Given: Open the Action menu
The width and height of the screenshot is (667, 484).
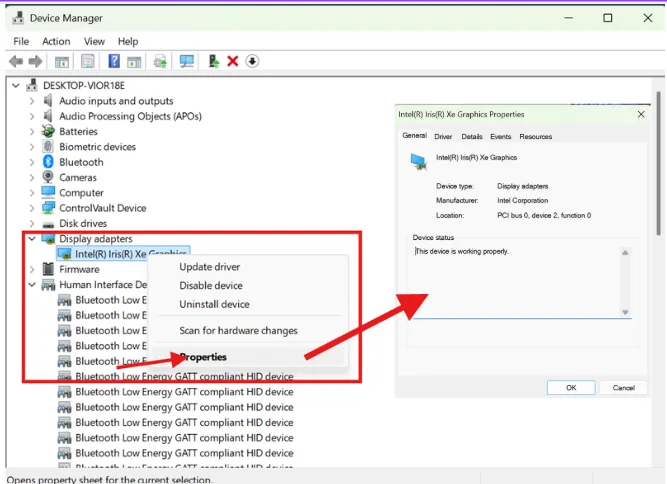Looking at the screenshot, I should 56,41.
